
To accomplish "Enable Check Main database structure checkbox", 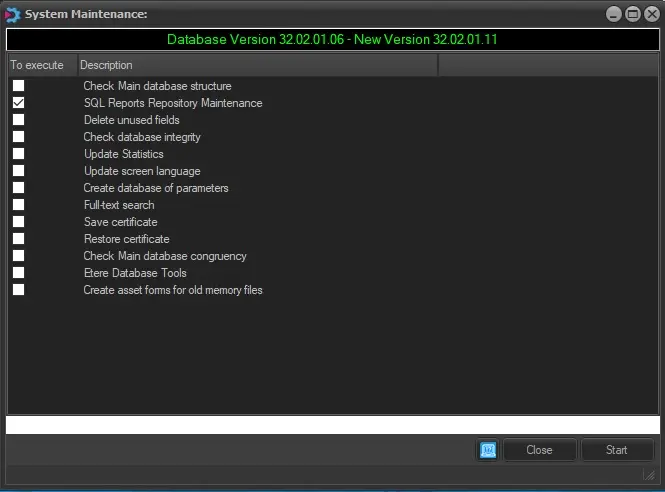I will click(x=19, y=86).
